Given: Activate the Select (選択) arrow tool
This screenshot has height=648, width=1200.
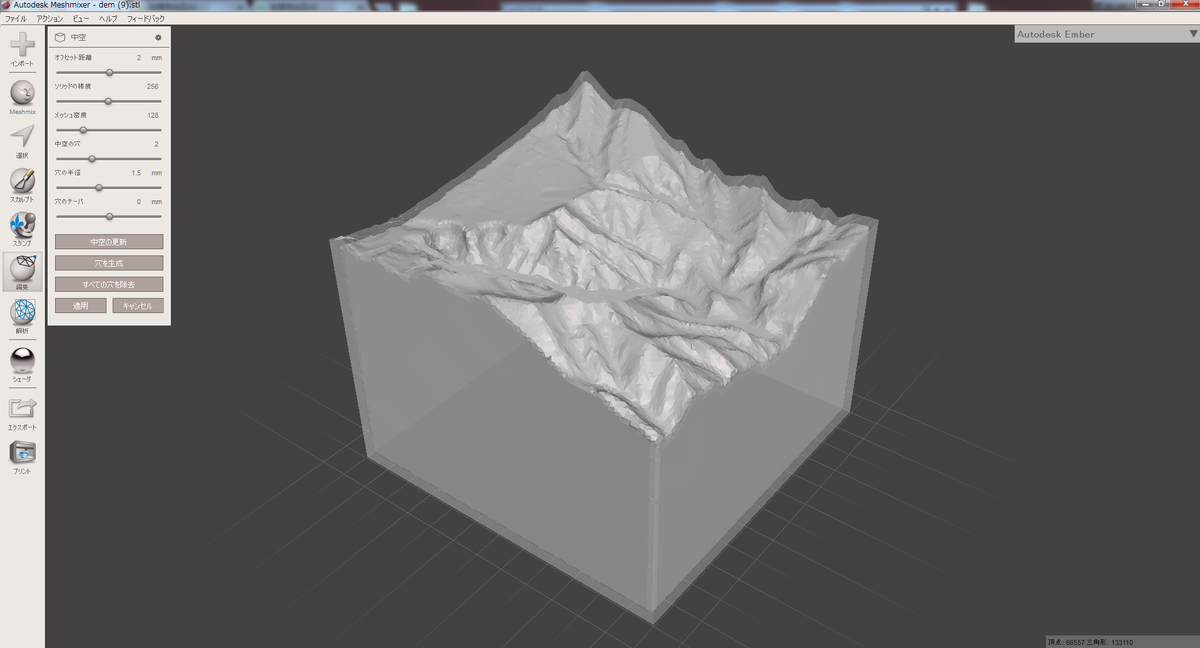Looking at the screenshot, I should point(22,141).
